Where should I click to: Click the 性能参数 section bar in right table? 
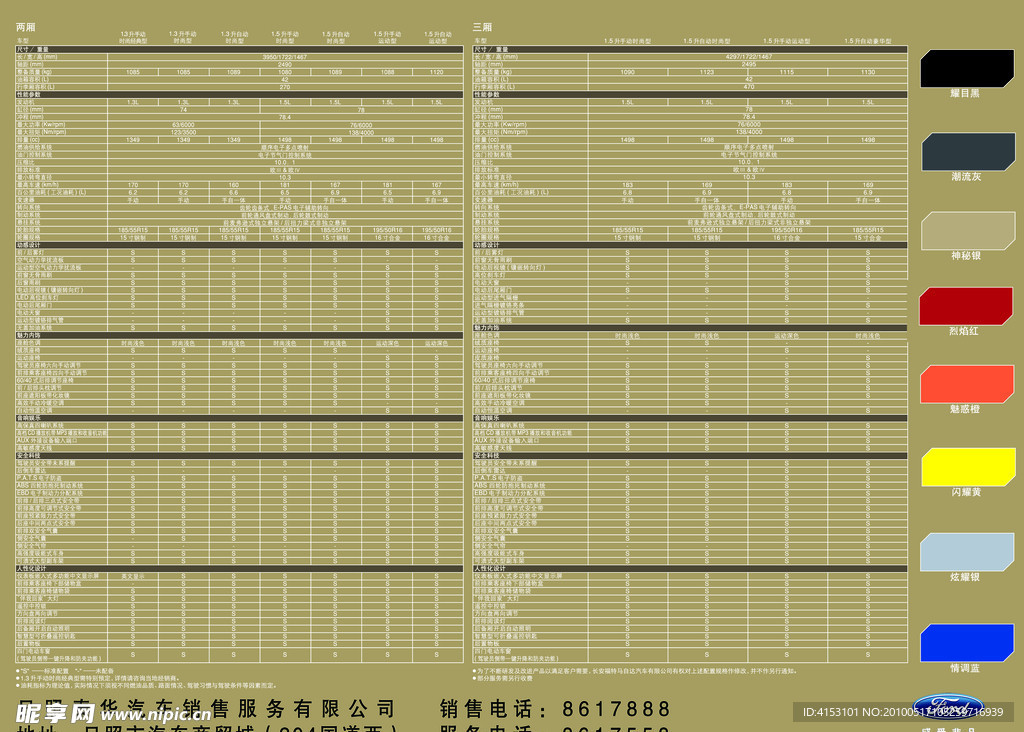coord(690,95)
